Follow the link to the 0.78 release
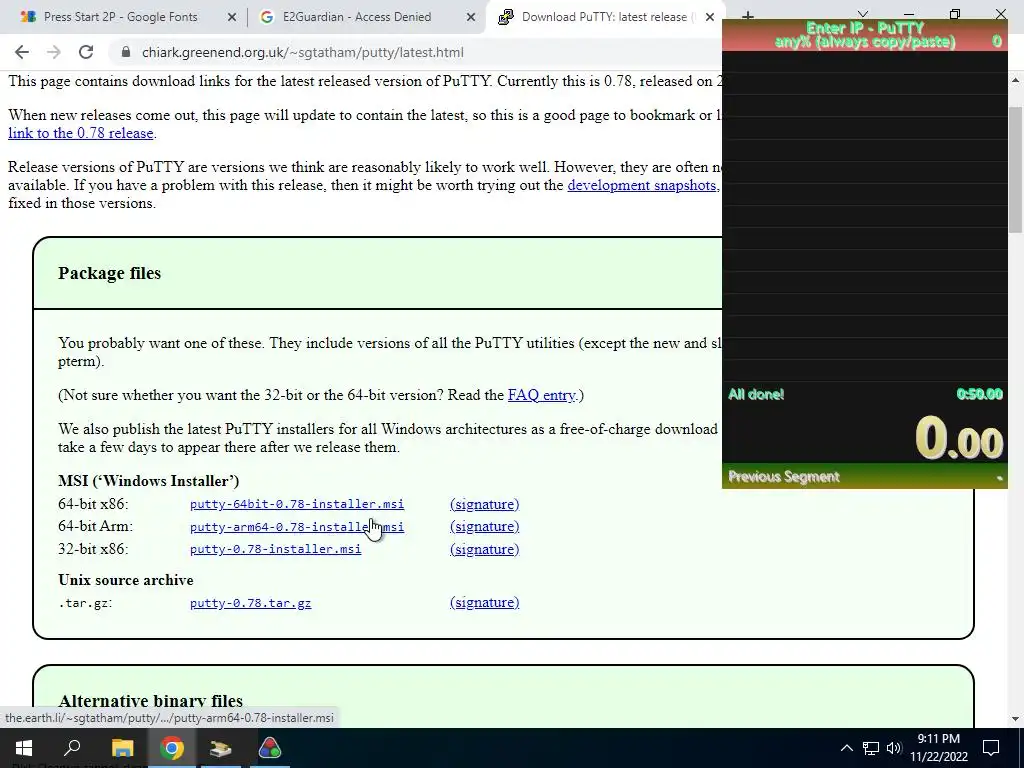Image resolution: width=1024 pixels, height=768 pixels. [80, 133]
